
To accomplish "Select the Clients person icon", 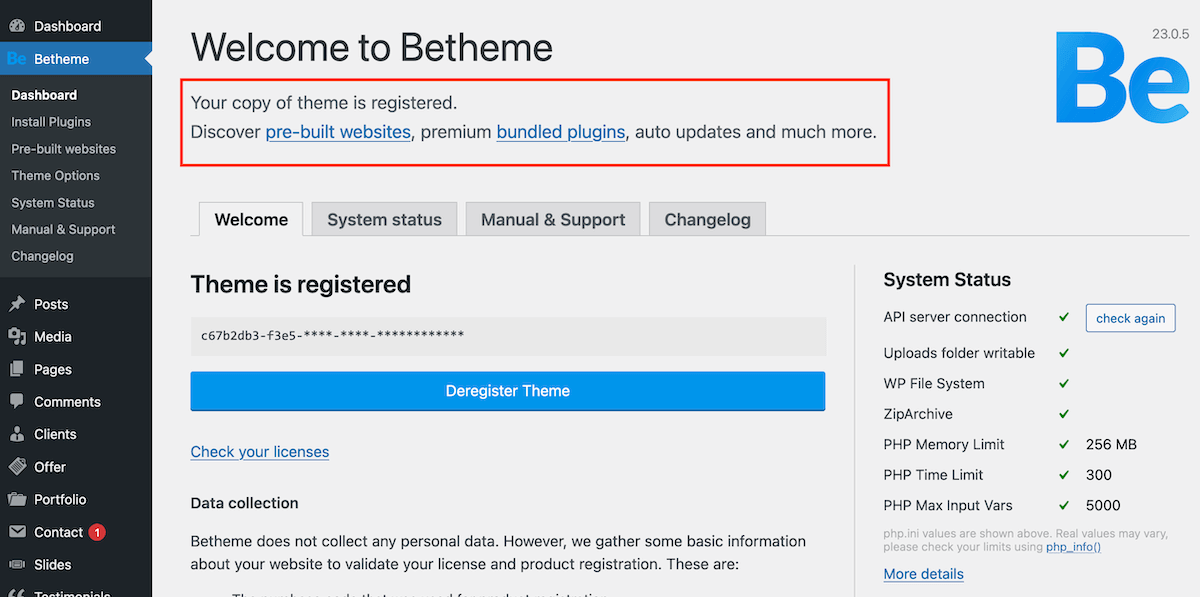I will point(17,434).
